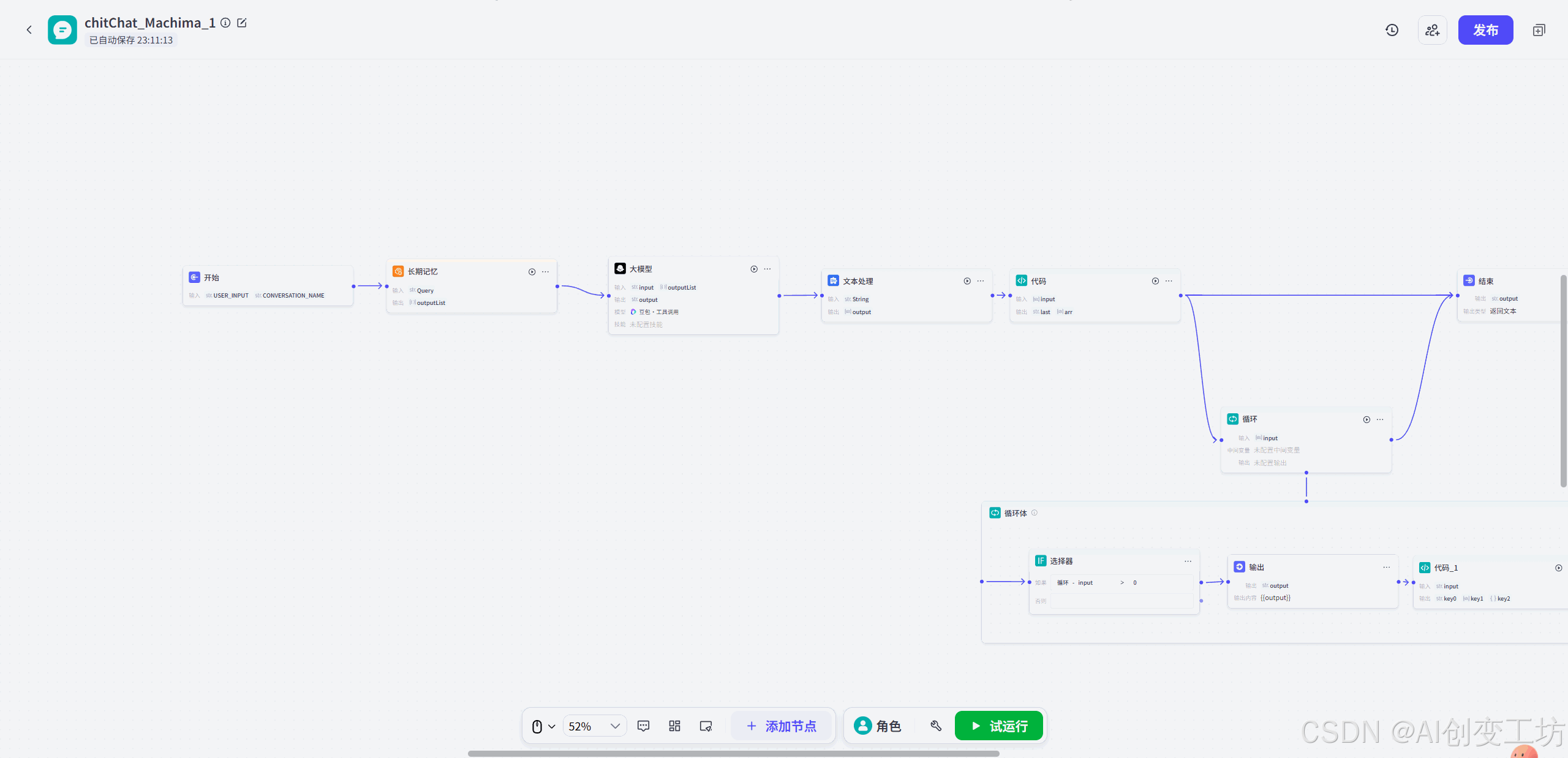Click the chitChat_Machima_1 title

click(x=150, y=23)
